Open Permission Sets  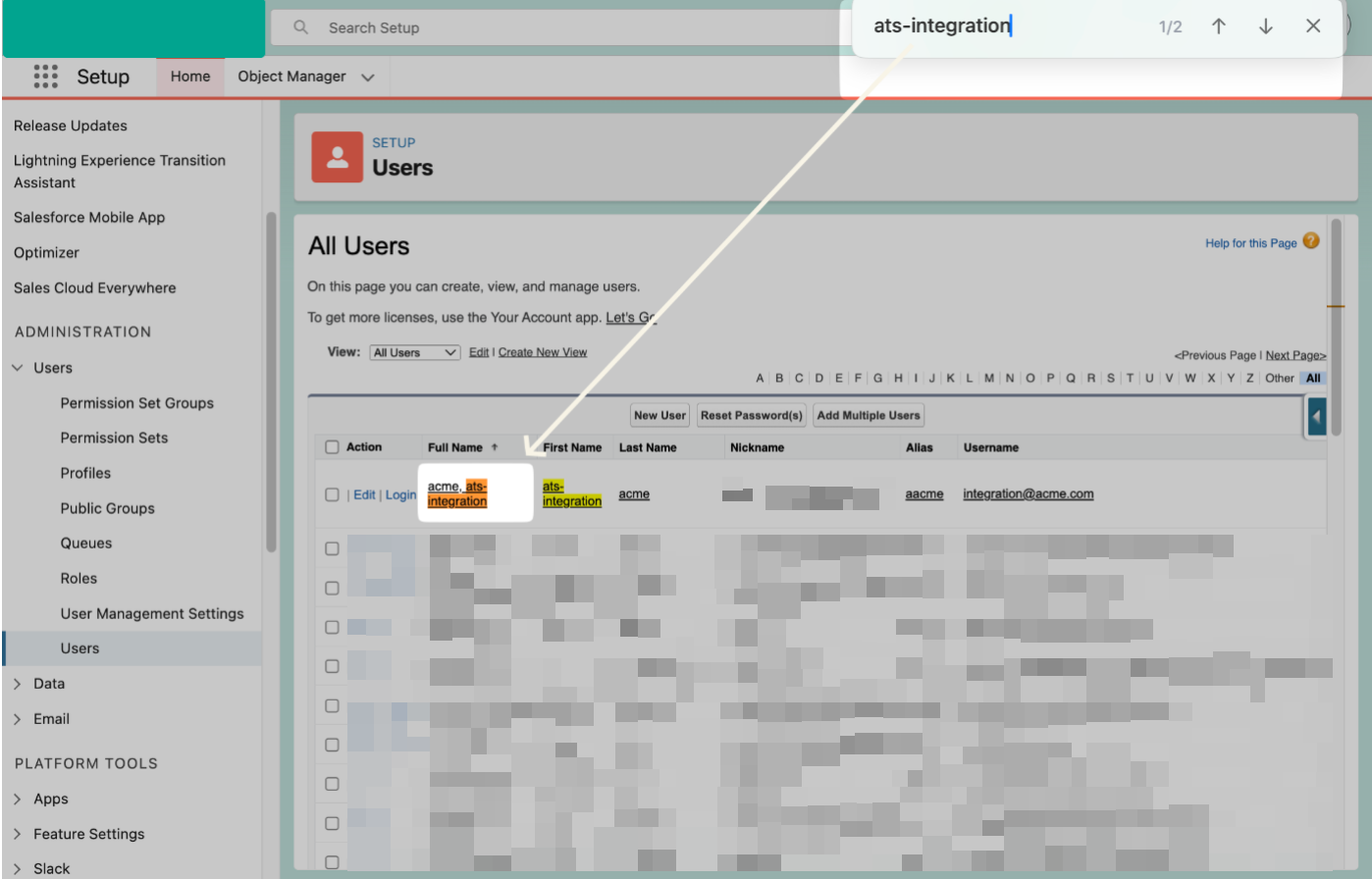point(114,438)
